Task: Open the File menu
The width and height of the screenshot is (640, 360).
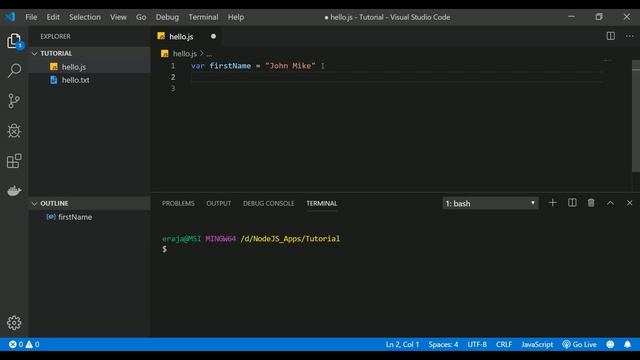Action: 31,17
